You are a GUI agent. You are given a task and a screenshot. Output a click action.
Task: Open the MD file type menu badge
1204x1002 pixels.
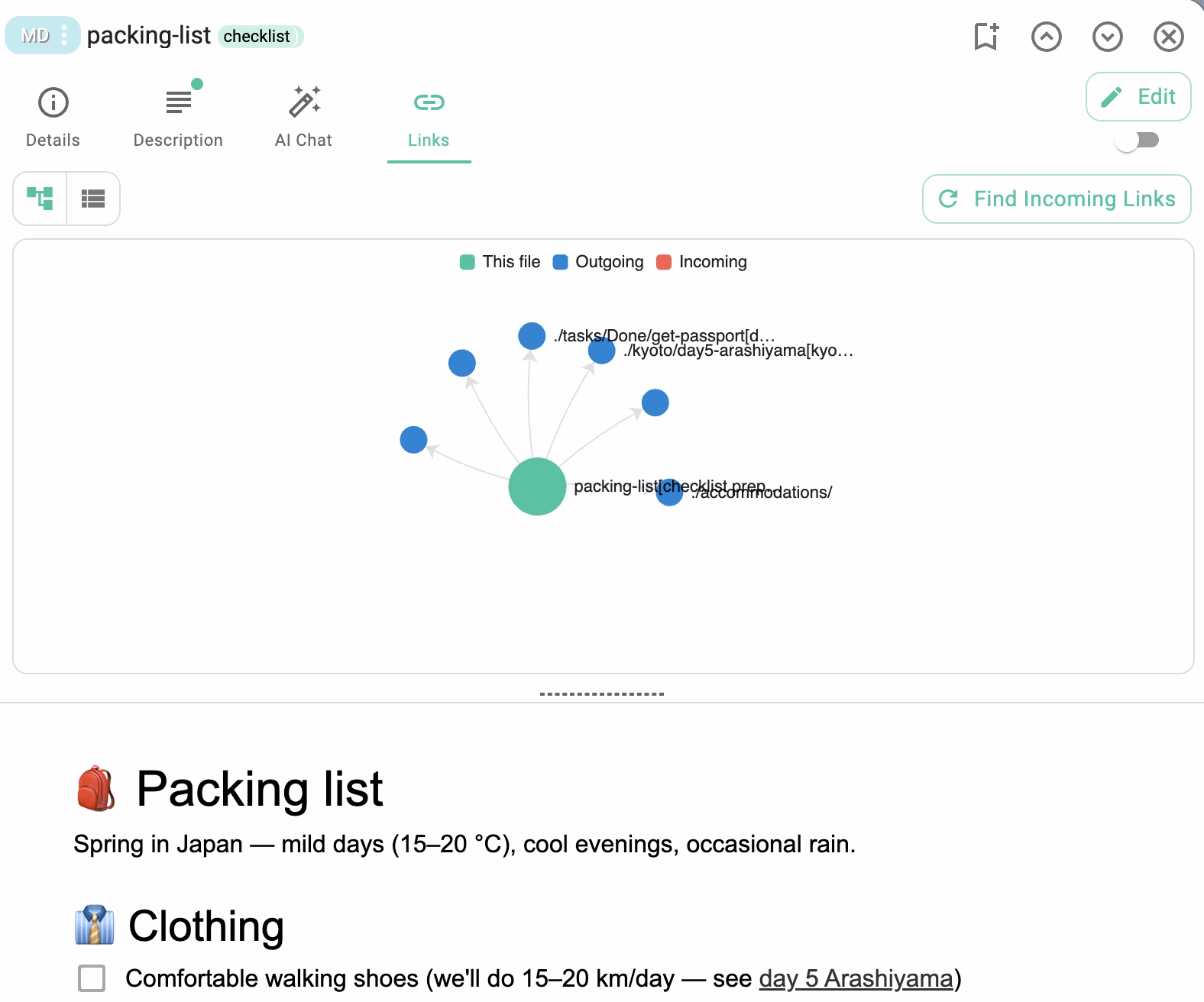click(42, 35)
